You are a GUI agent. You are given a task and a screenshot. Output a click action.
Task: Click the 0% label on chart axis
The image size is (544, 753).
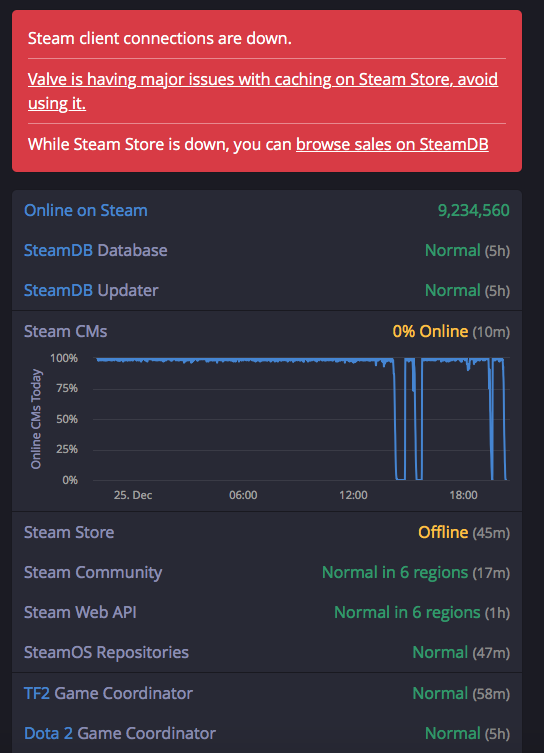tap(70, 480)
